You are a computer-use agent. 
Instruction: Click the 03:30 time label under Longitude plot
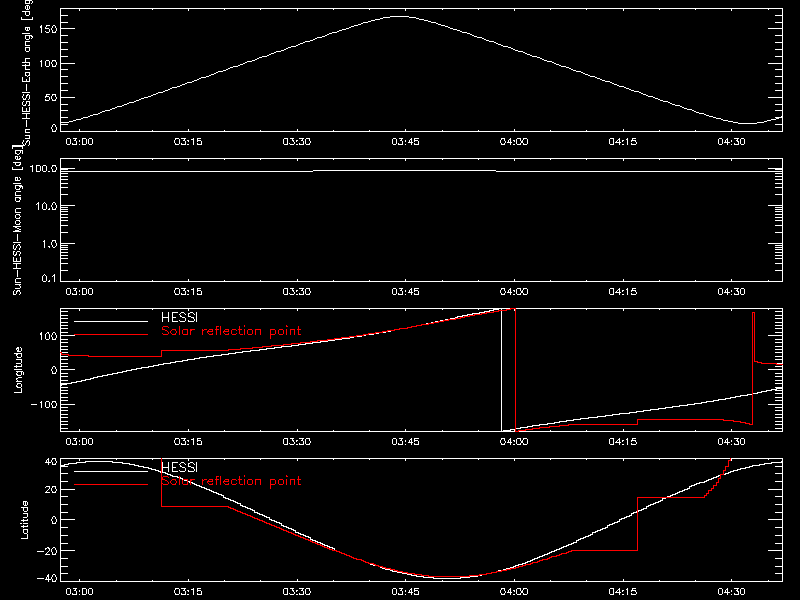(x=297, y=442)
